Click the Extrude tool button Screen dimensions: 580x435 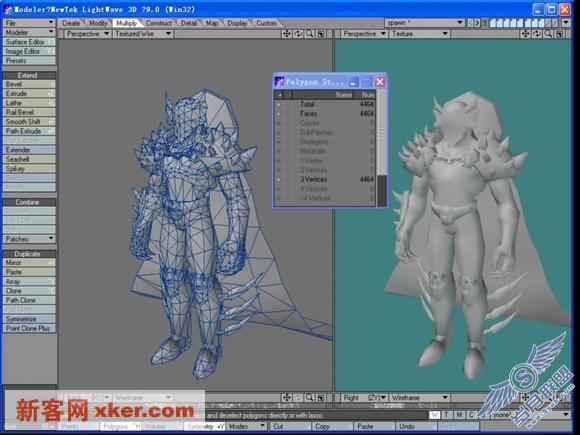[29, 94]
